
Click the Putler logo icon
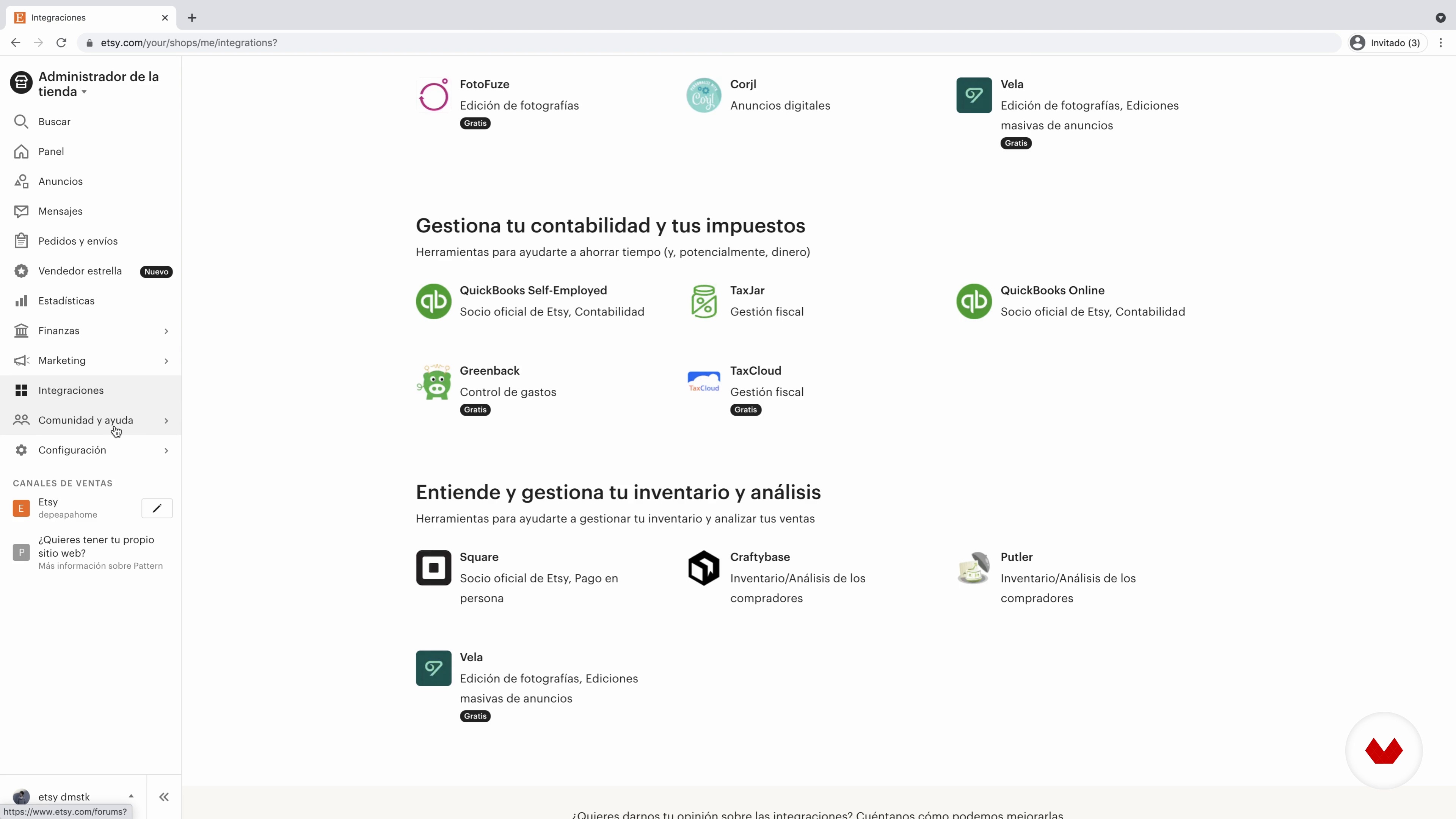click(x=974, y=568)
